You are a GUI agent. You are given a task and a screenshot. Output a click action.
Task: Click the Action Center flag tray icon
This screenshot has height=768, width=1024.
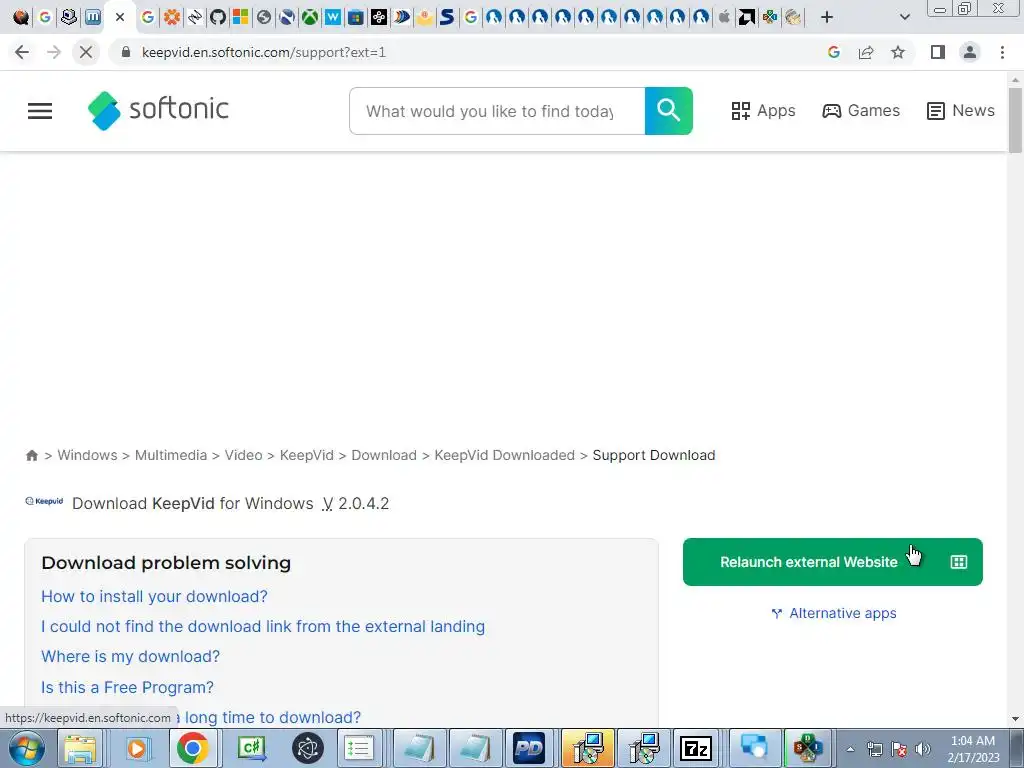pos(899,749)
